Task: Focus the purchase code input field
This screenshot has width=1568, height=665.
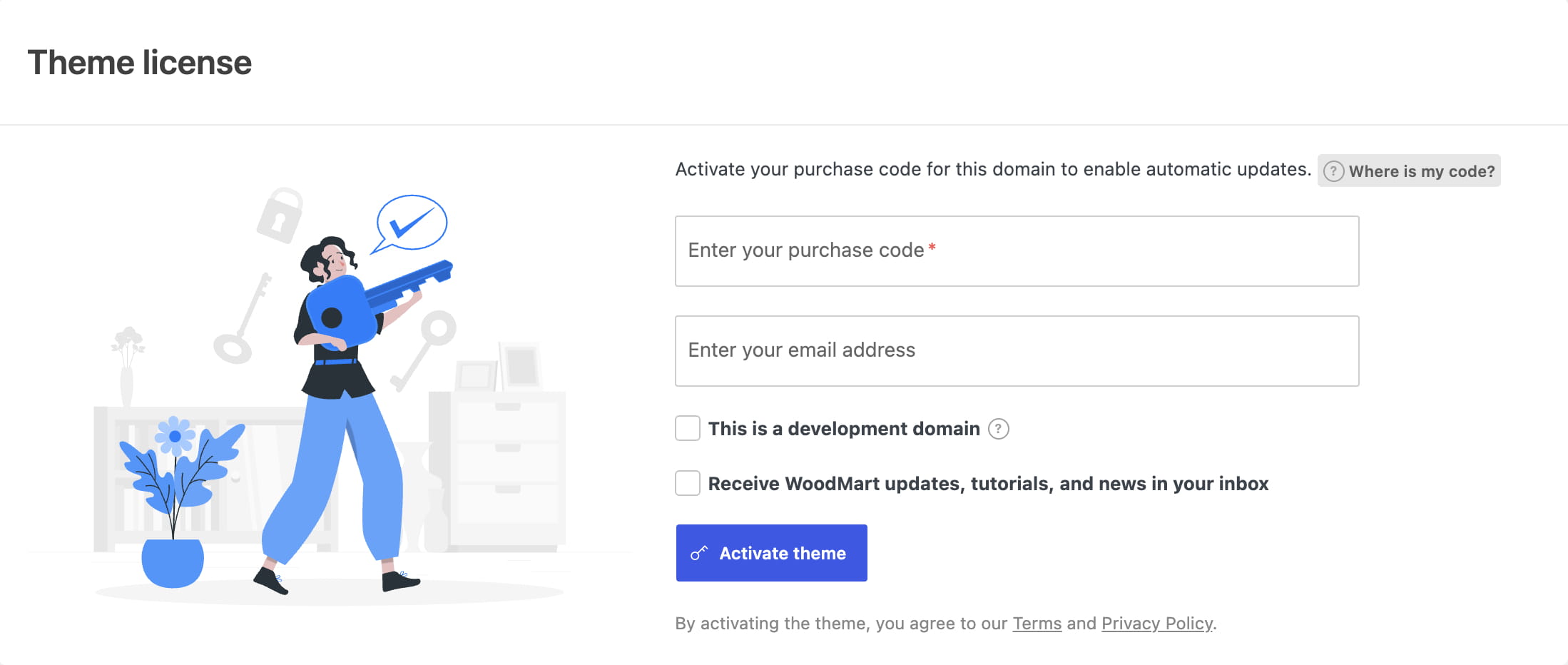Action: tap(1017, 251)
